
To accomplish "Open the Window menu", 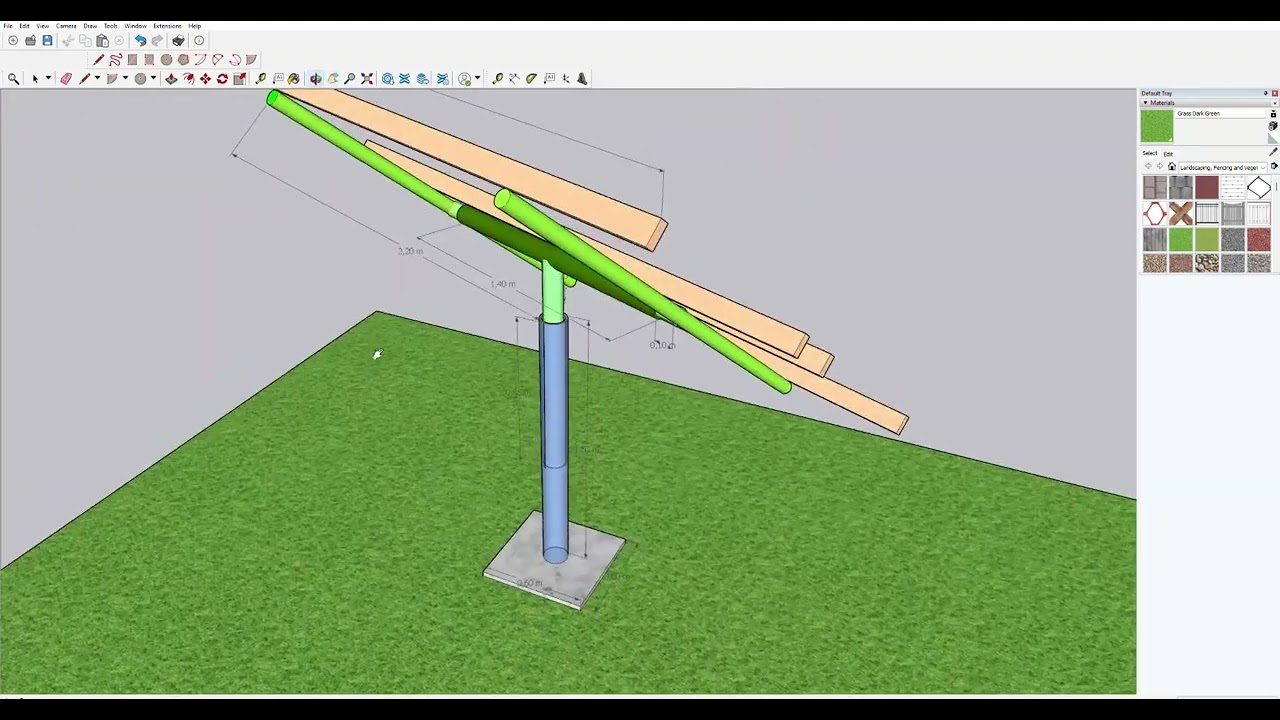I will coord(135,26).
